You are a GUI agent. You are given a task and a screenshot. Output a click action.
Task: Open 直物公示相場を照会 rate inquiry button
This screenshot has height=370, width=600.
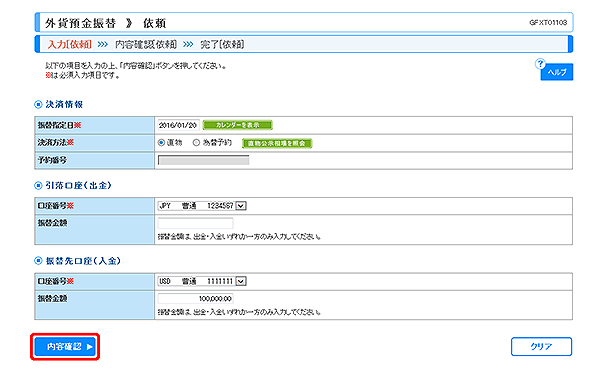point(277,143)
